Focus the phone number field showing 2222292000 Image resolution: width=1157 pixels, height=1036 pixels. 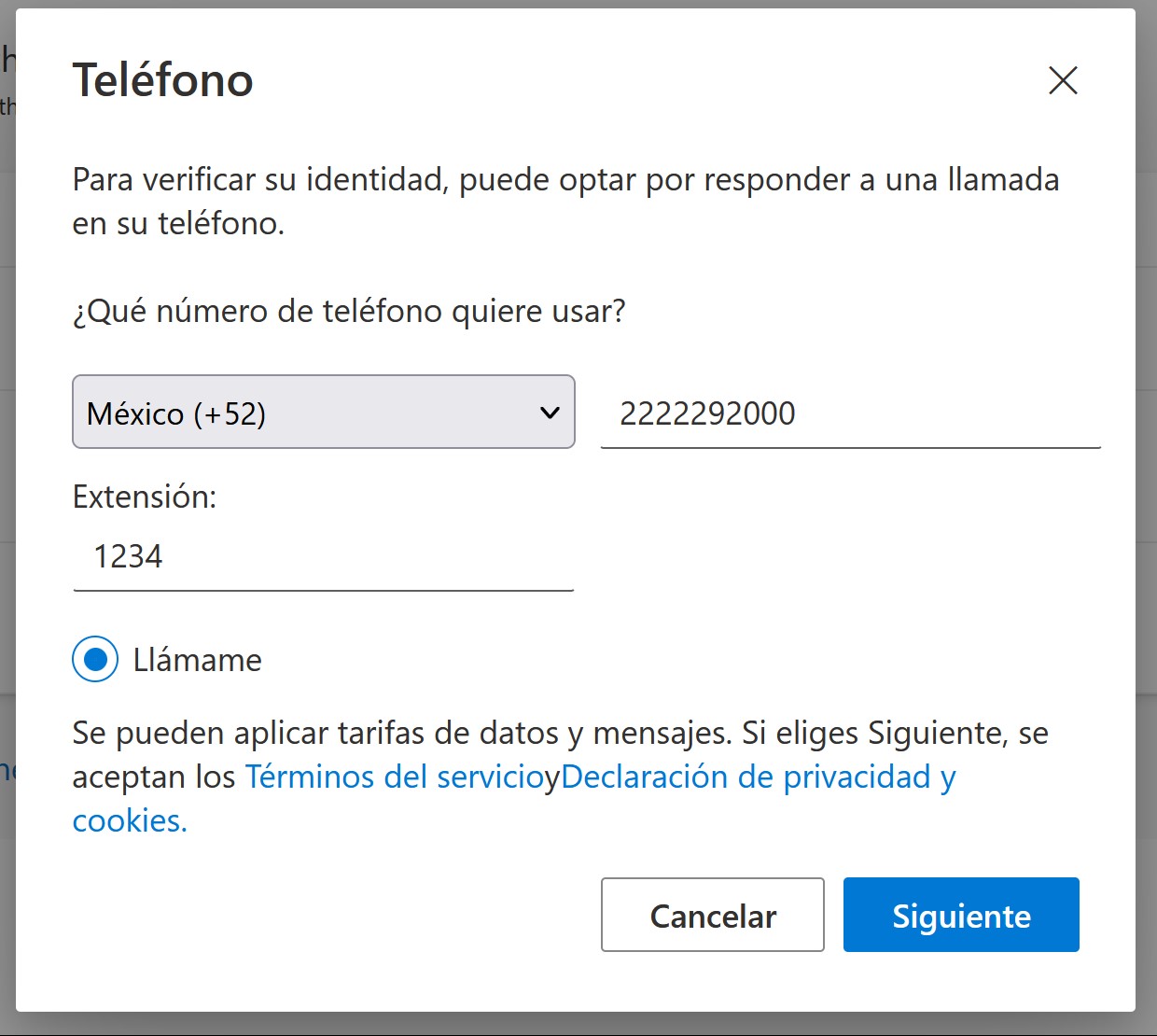849,413
